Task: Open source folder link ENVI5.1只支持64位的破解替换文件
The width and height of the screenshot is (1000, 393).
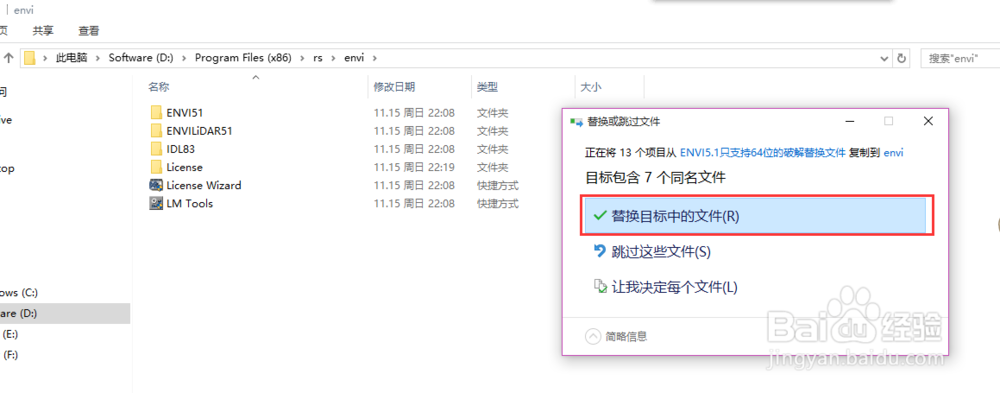Action: tap(763, 153)
